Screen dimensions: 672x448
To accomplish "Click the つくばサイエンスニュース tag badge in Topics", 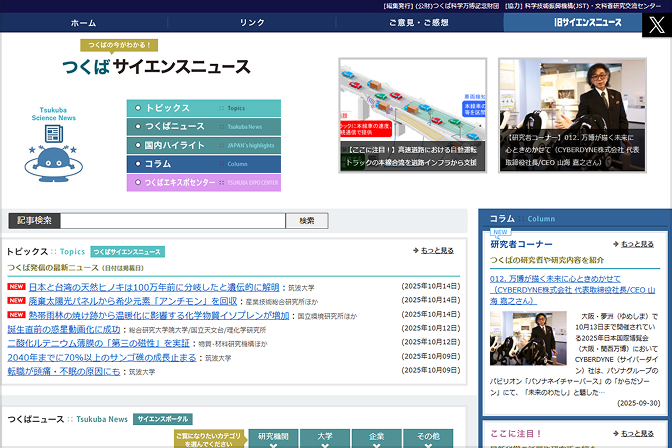I will [x=127, y=252].
